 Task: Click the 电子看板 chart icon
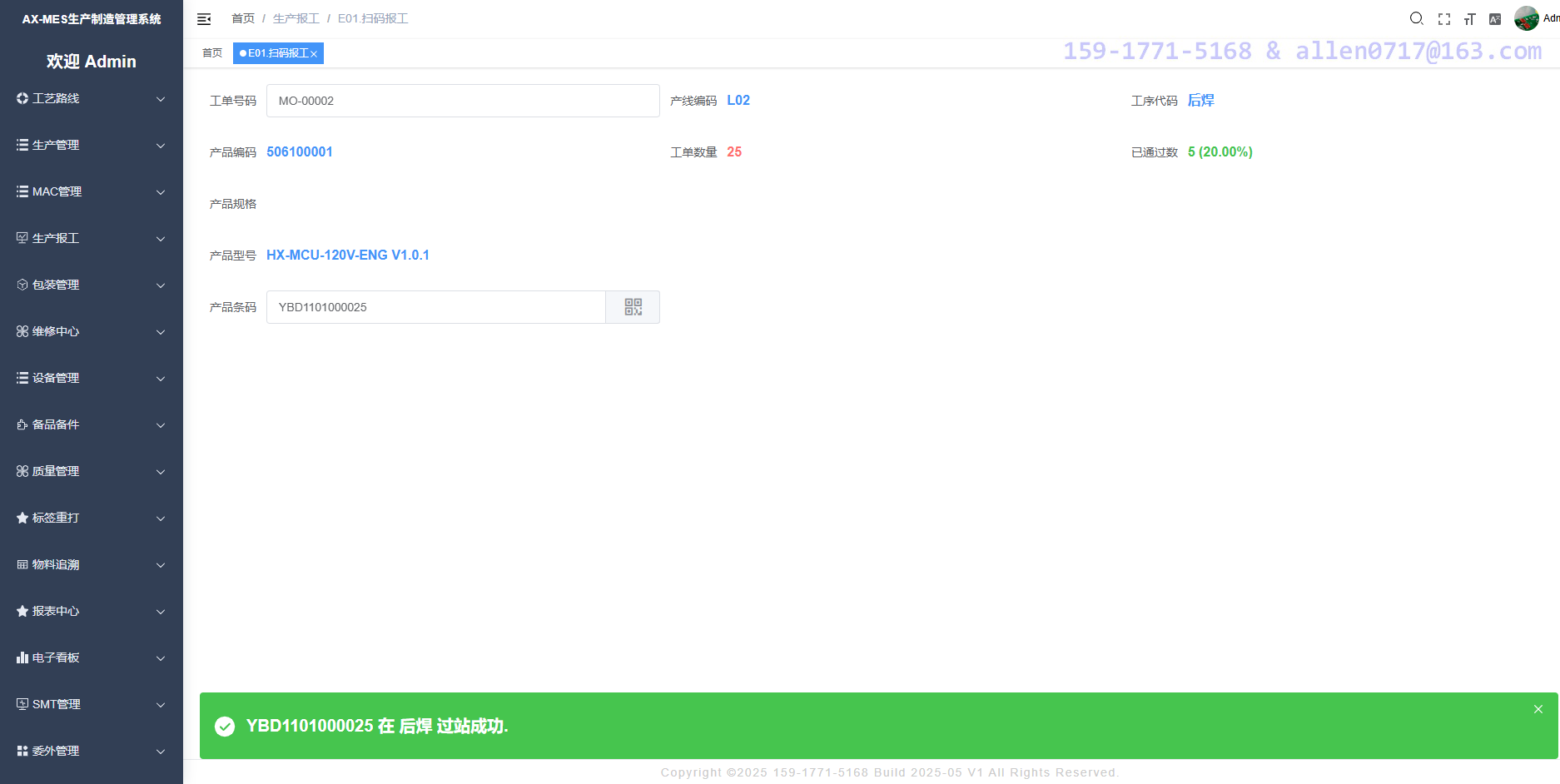[x=22, y=657]
